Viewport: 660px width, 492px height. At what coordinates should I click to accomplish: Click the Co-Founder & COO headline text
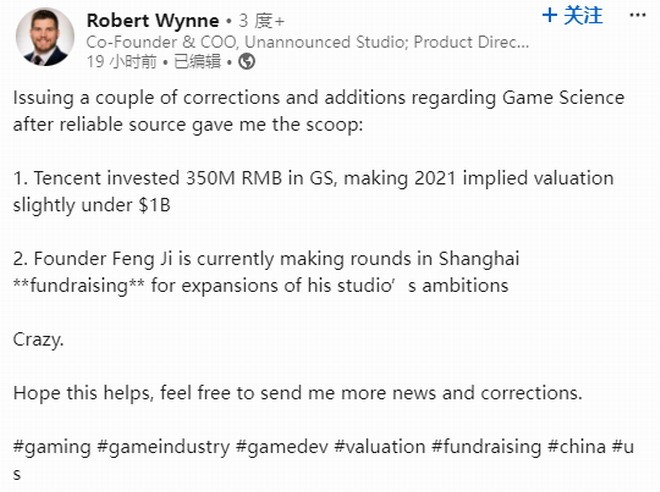308,42
